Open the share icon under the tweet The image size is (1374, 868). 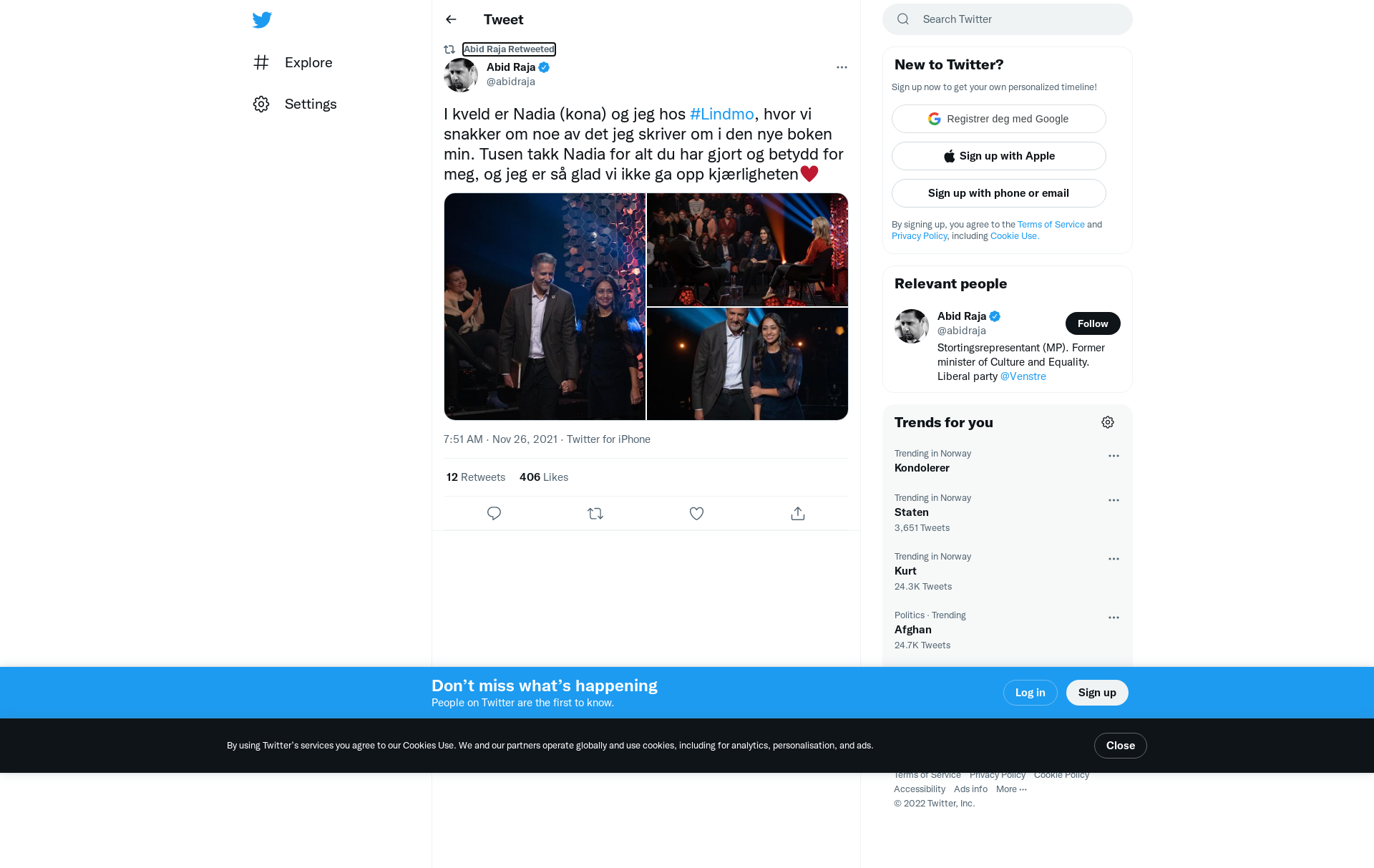[x=798, y=513]
